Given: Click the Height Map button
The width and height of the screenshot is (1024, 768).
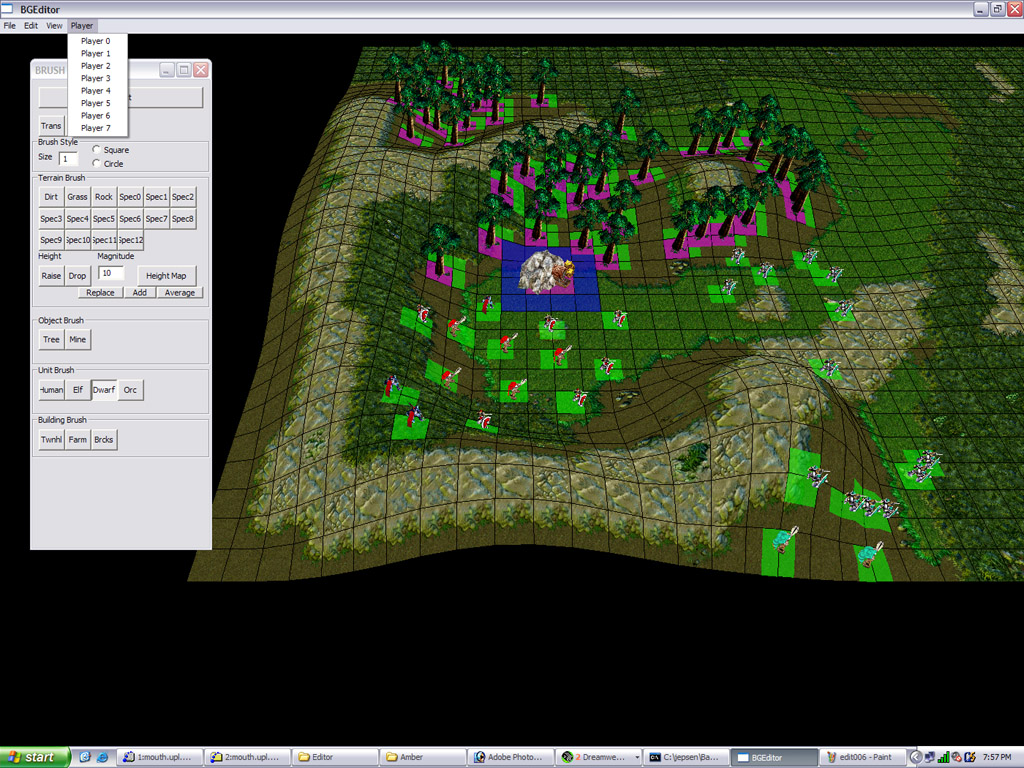Looking at the screenshot, I should (x=166, y=276).
